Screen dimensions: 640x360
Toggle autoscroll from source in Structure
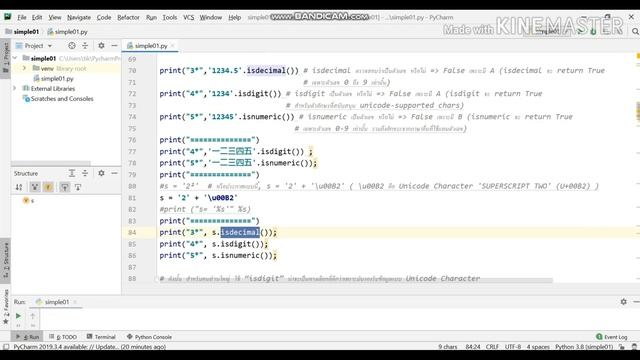78,187
